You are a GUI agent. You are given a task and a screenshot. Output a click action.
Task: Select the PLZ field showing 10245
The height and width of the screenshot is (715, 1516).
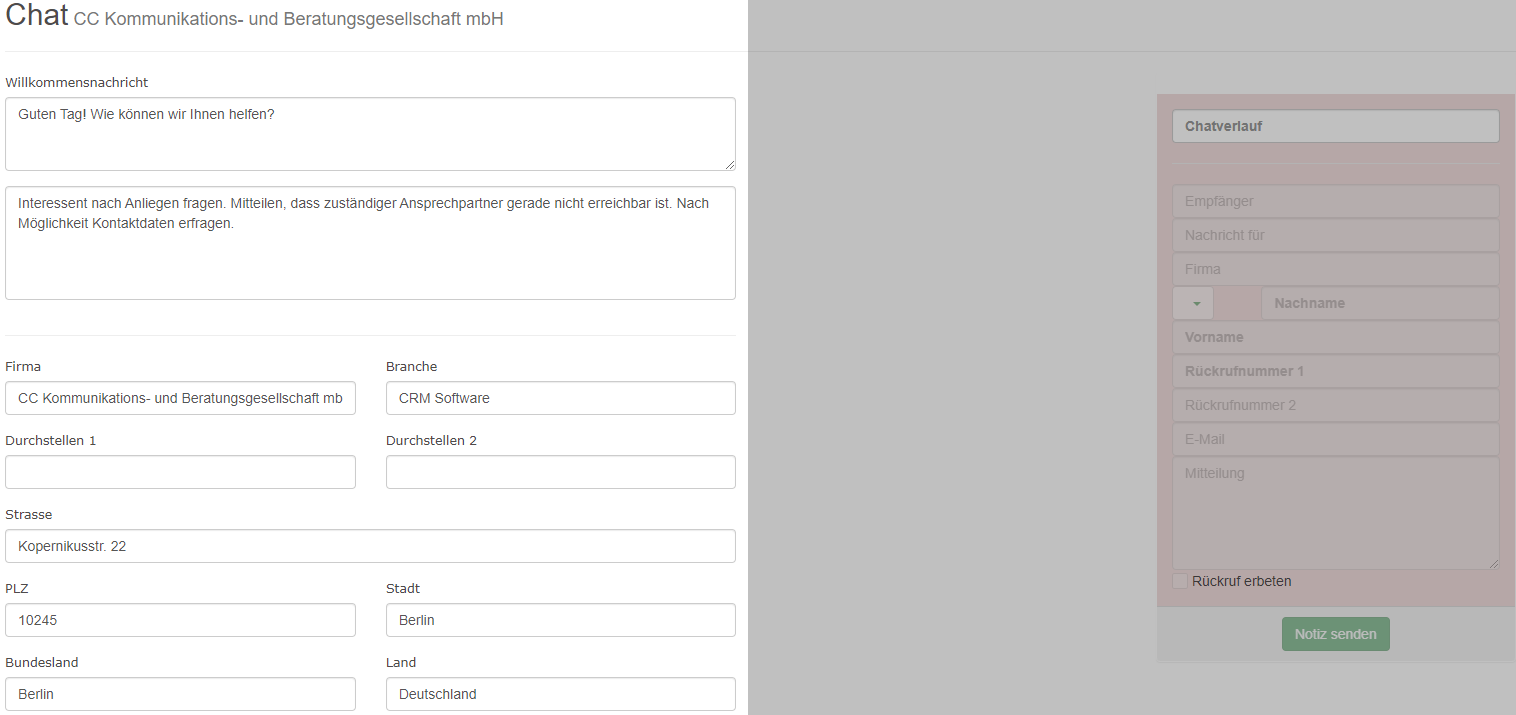(x=180, y=620)
